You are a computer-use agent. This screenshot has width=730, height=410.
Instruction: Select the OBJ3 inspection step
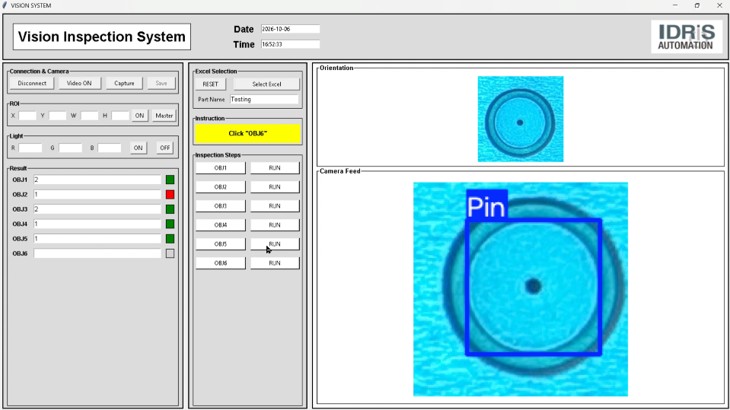point(220,206)
